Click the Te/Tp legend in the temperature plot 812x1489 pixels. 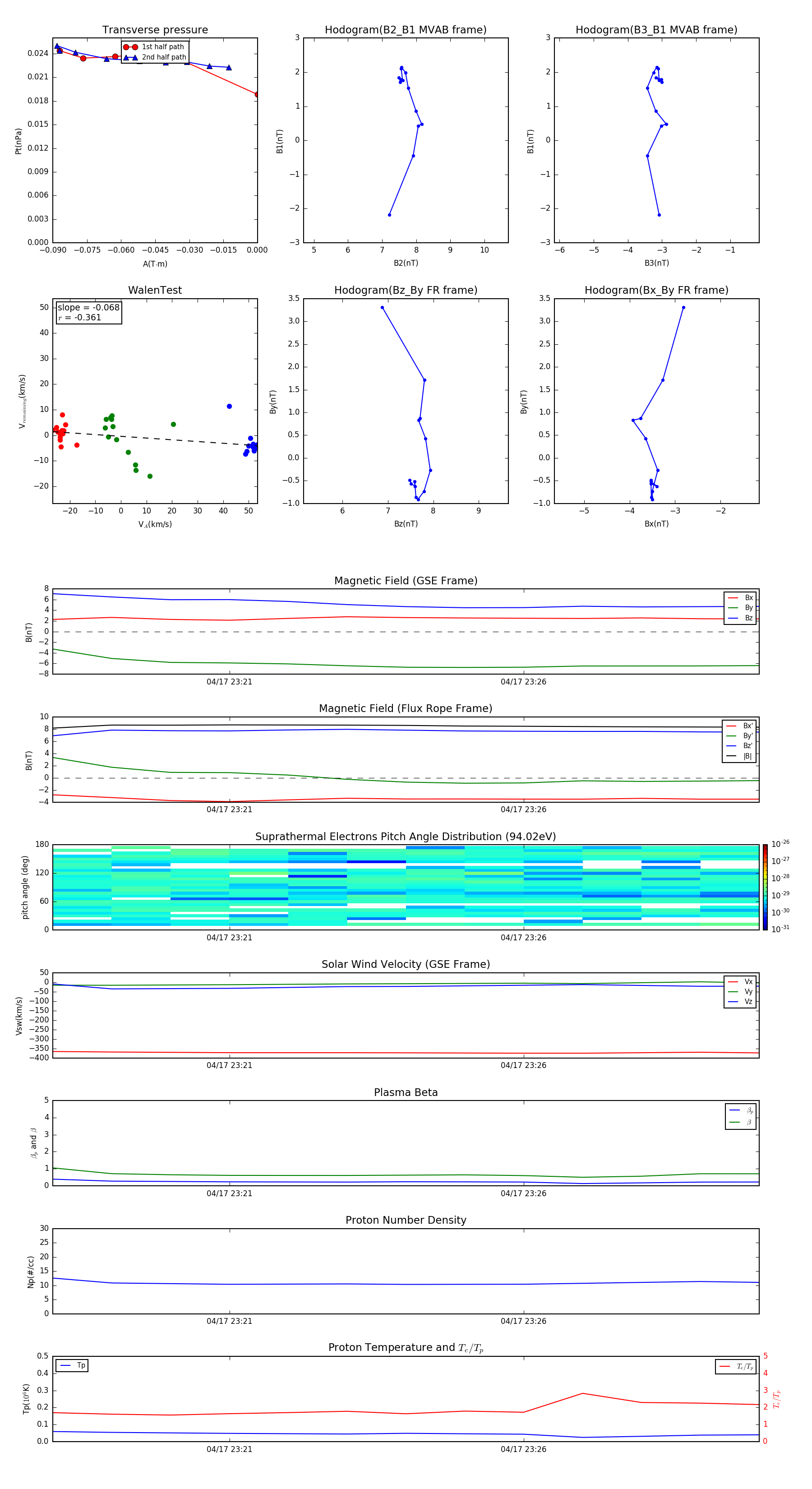click(735, 1366)
